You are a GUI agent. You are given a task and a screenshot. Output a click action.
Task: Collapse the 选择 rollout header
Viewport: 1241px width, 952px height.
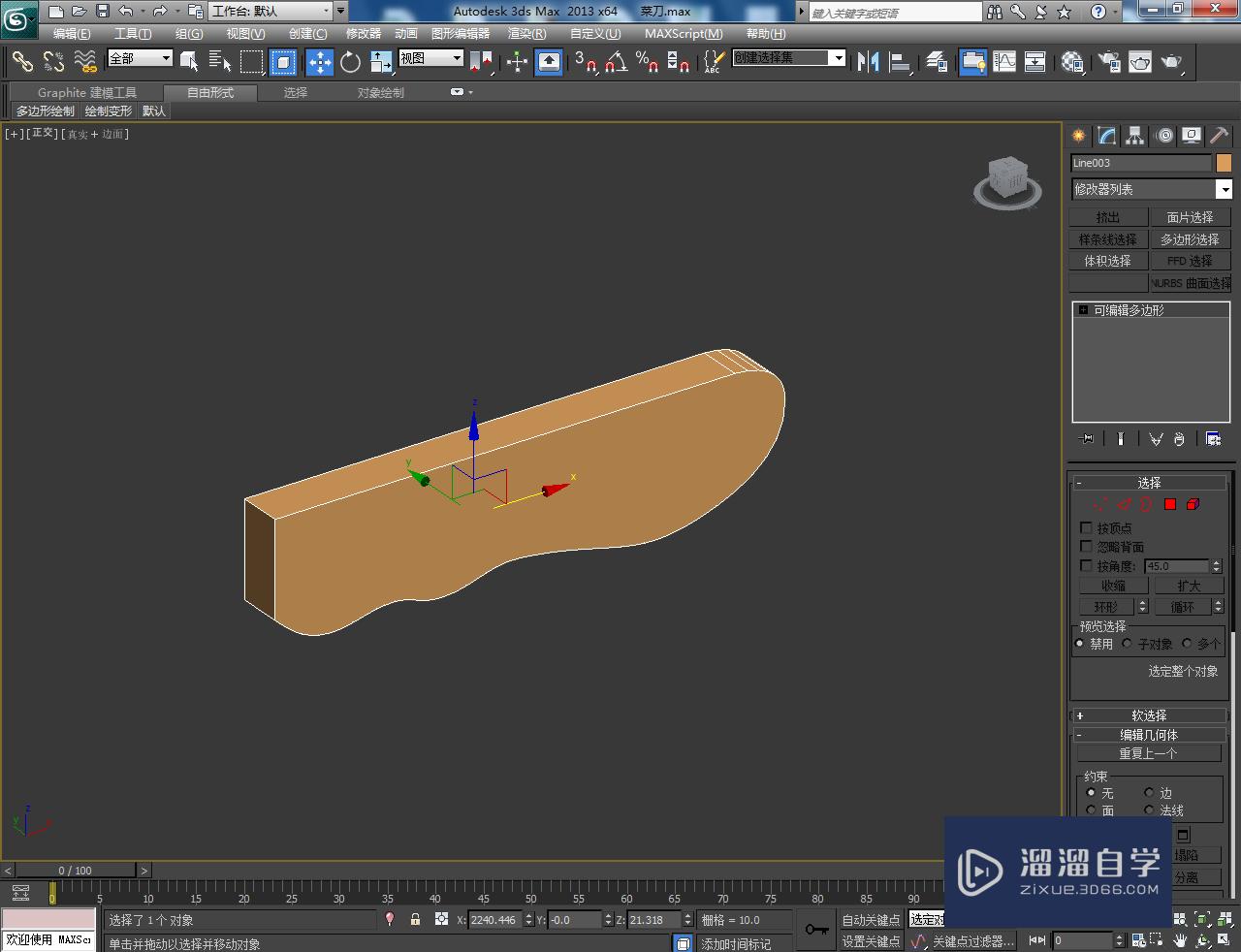[x=1149, y=483]
